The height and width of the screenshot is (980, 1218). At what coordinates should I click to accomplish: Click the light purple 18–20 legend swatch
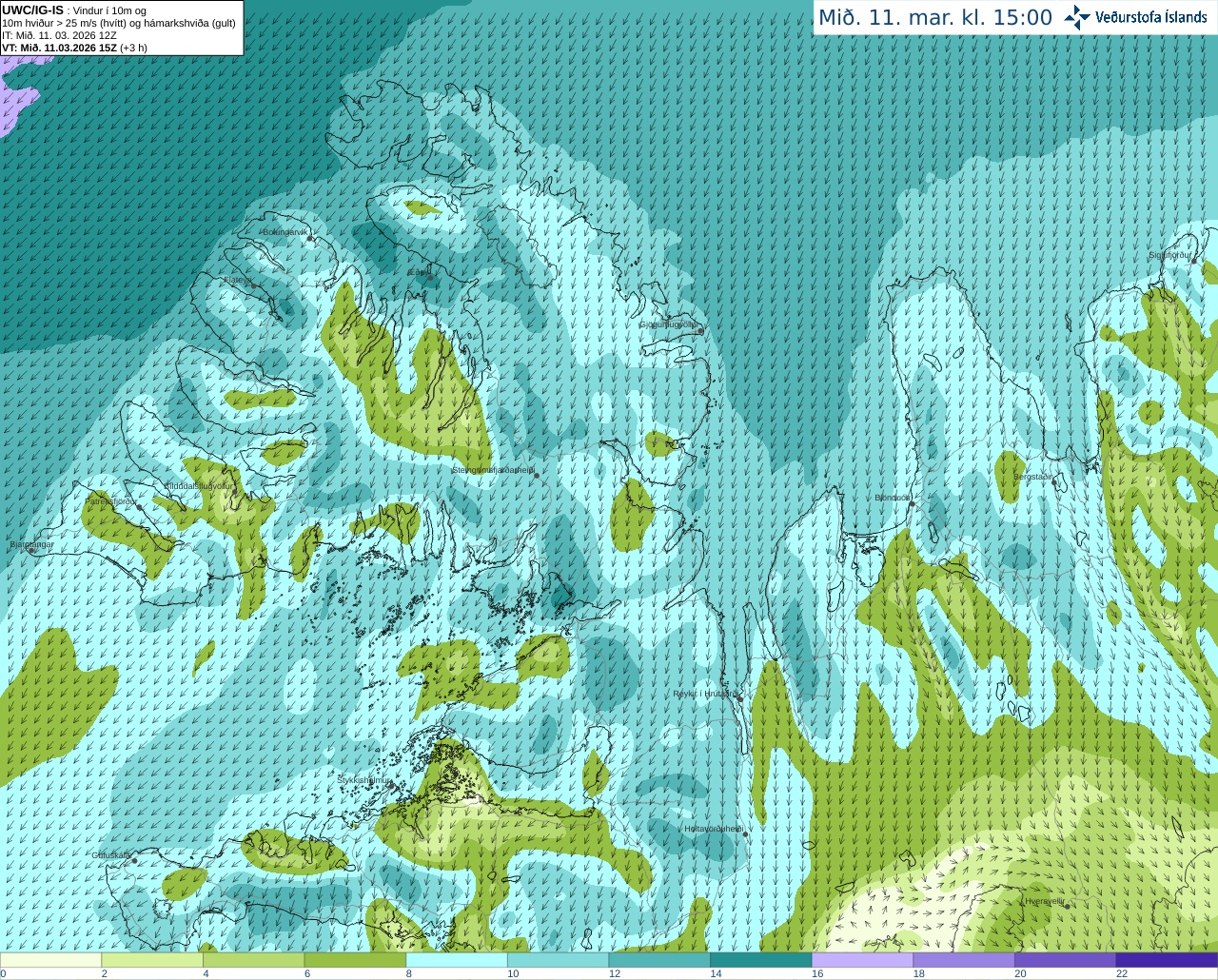(964, 960)
